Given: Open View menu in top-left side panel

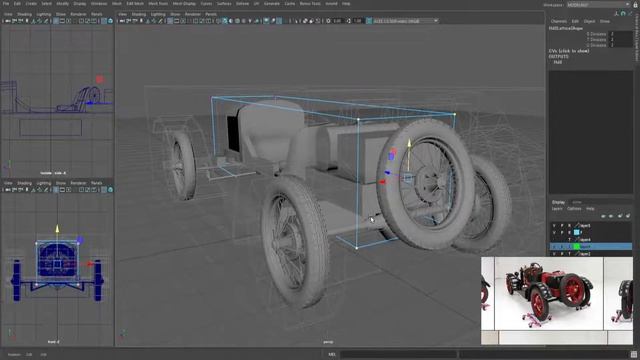Looking at the screenshot, I should tap(8, 14).
